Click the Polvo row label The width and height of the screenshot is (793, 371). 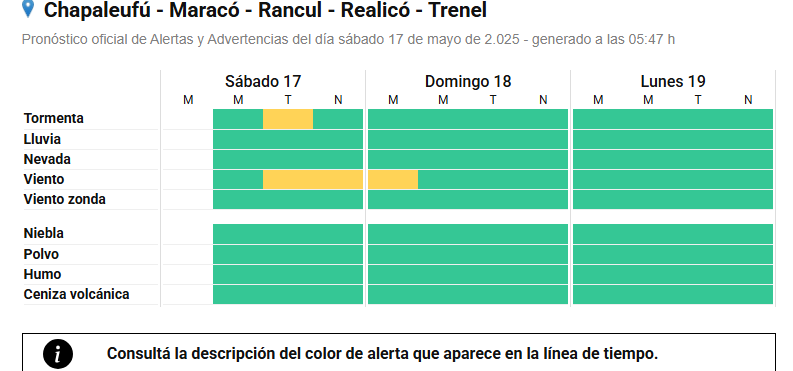tap(41, 254)
